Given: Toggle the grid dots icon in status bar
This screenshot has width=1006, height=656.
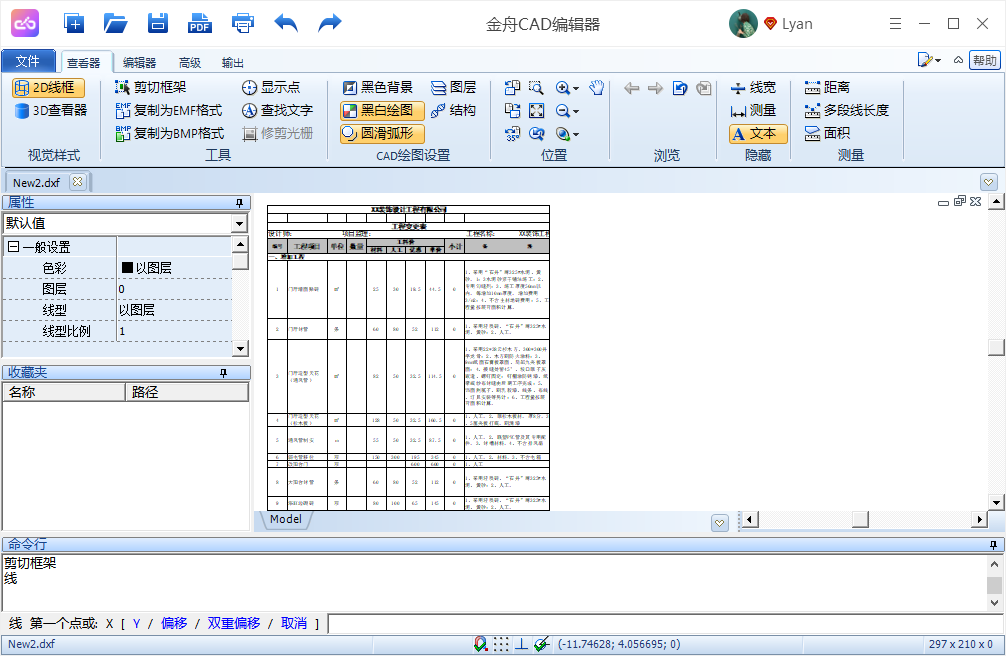Looking at the screenshot, I should (501, 645).
